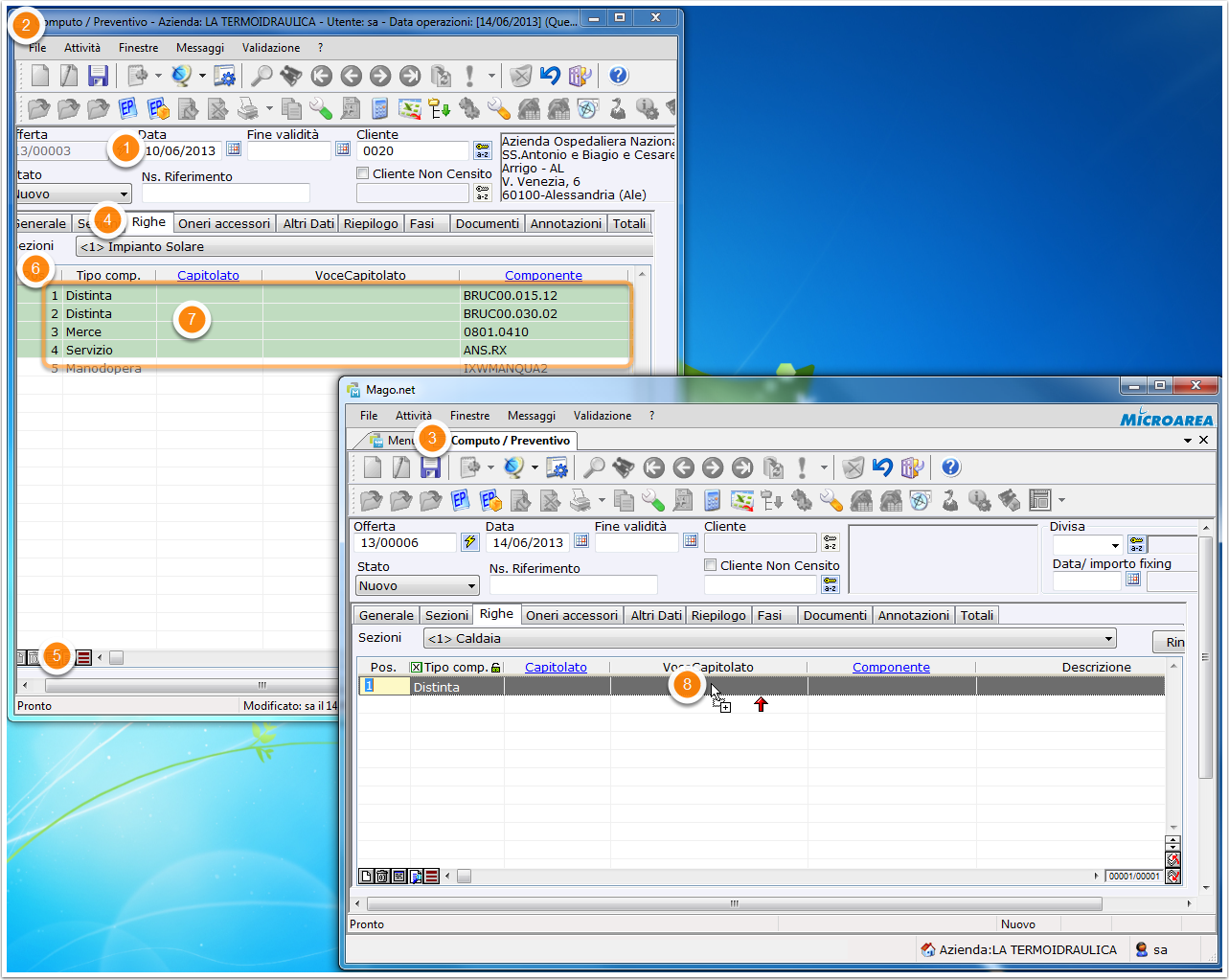Click the printer icon in Mago.net second toolbar
The image size is (1229, 980).
(580, 499)
